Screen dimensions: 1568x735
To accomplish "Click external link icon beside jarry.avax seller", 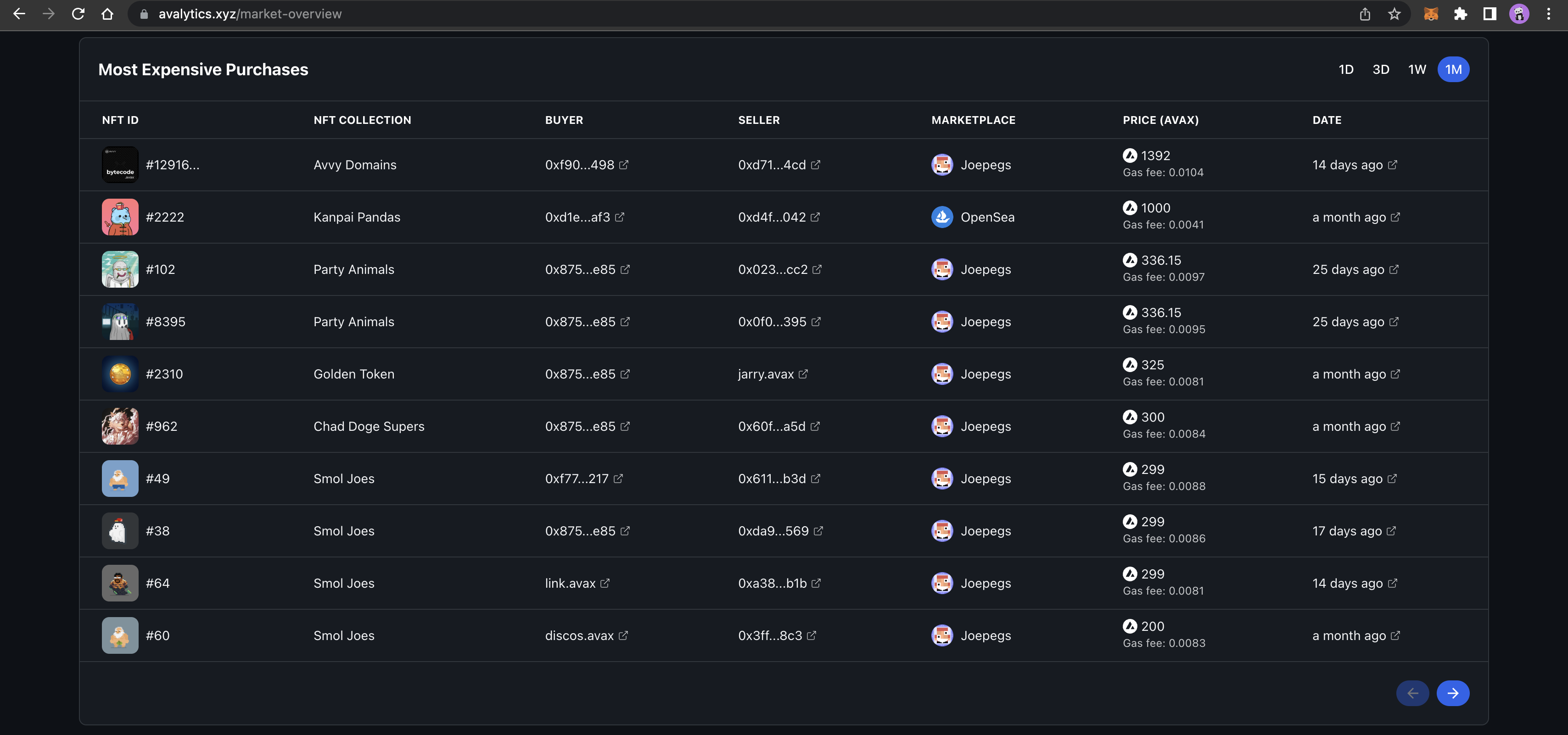I will (803, 374).
